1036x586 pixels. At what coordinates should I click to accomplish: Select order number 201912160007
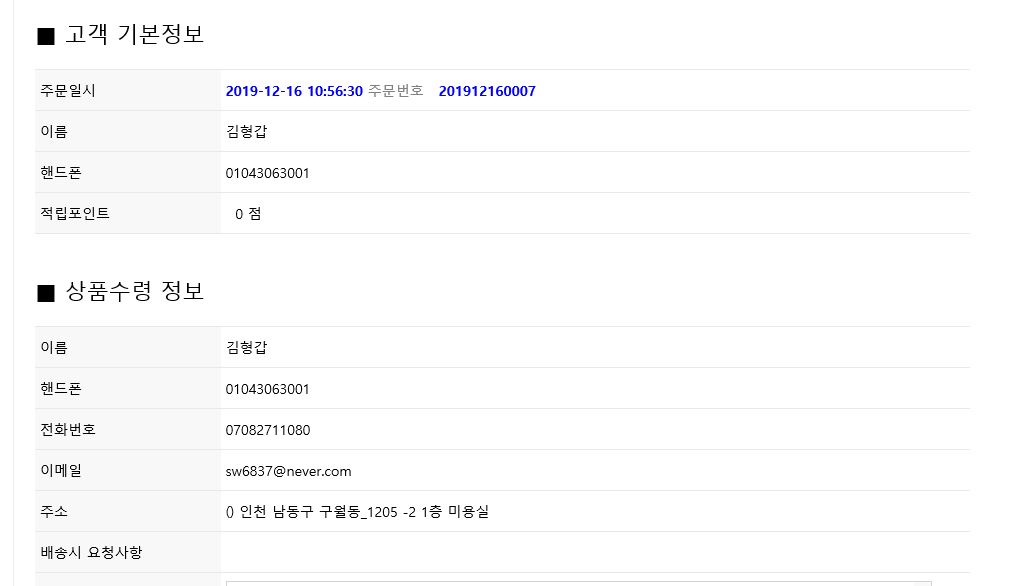point(487,91)
